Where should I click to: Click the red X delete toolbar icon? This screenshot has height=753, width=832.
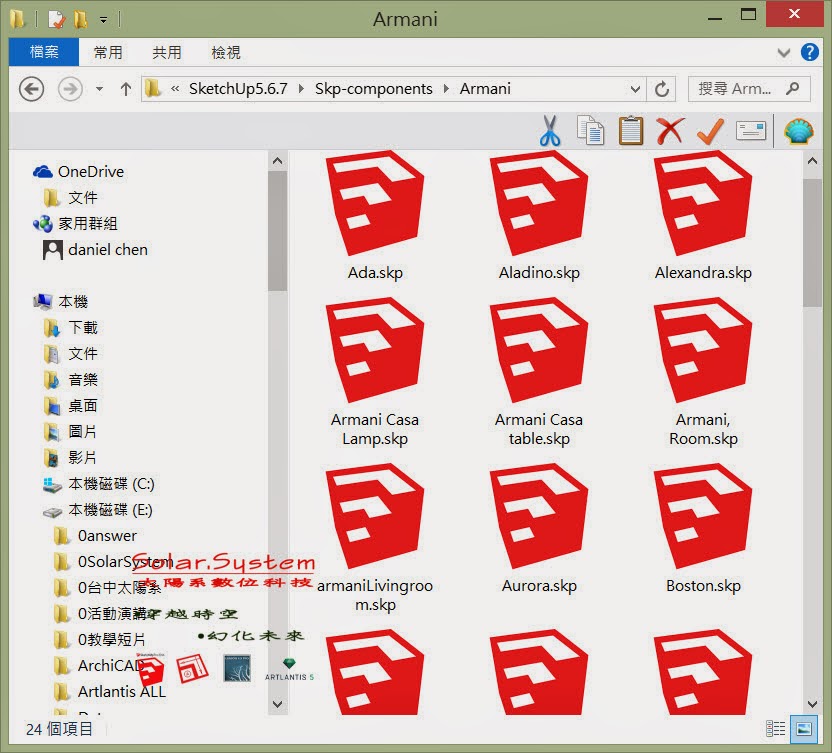click(x=671, y=130)
